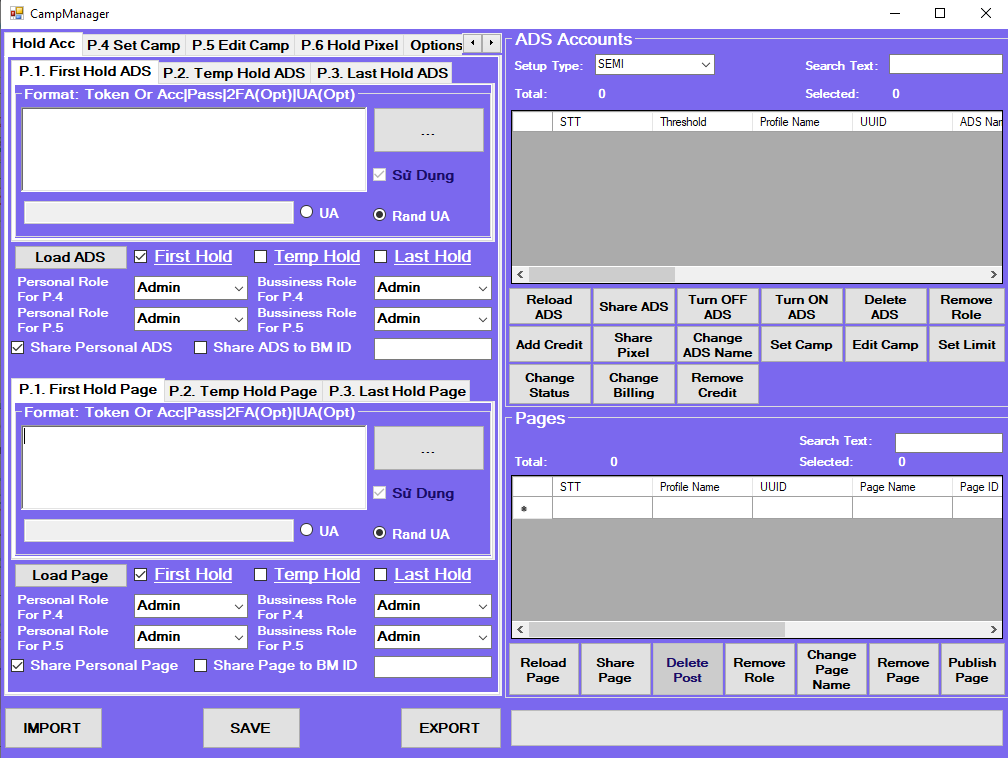1008x758 pixels.
Task: Click the Load ADS button
Action: (70, 257)
